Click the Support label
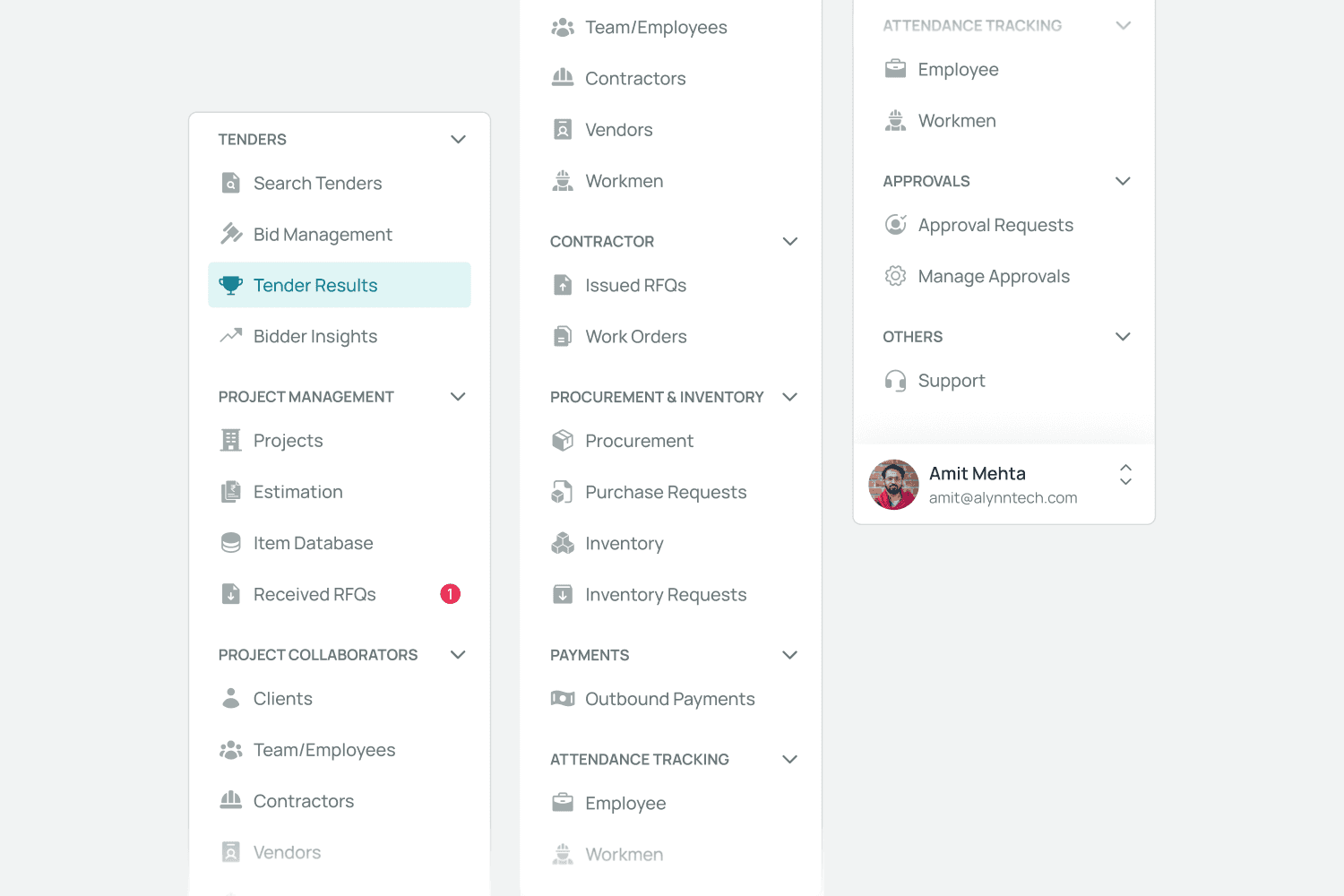Image resolution: width=1344 pixels, height=896 pixels. (952, 381)
